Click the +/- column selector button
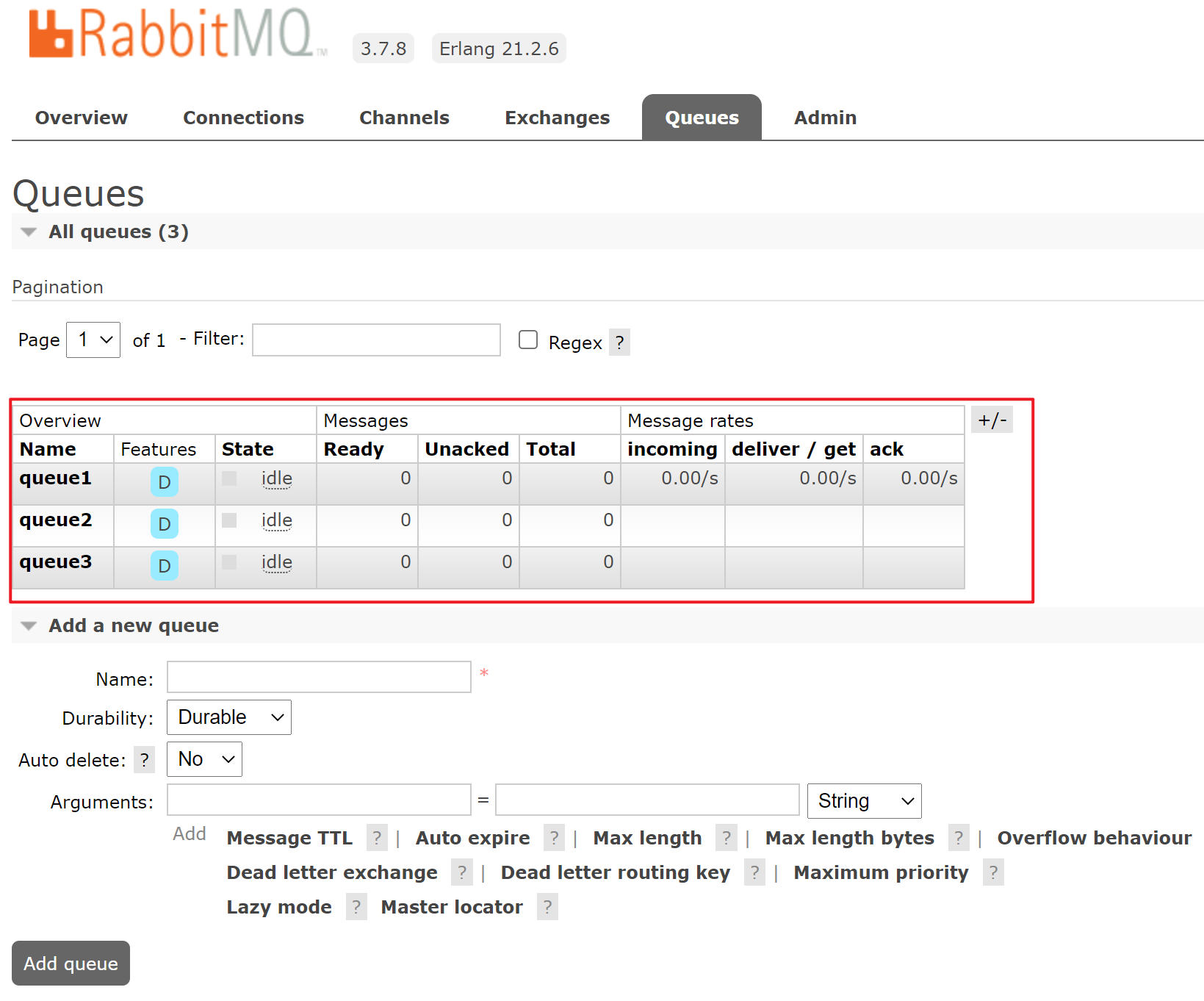The height and width of the screenshot is (1001, 1204). pos(992,420)
